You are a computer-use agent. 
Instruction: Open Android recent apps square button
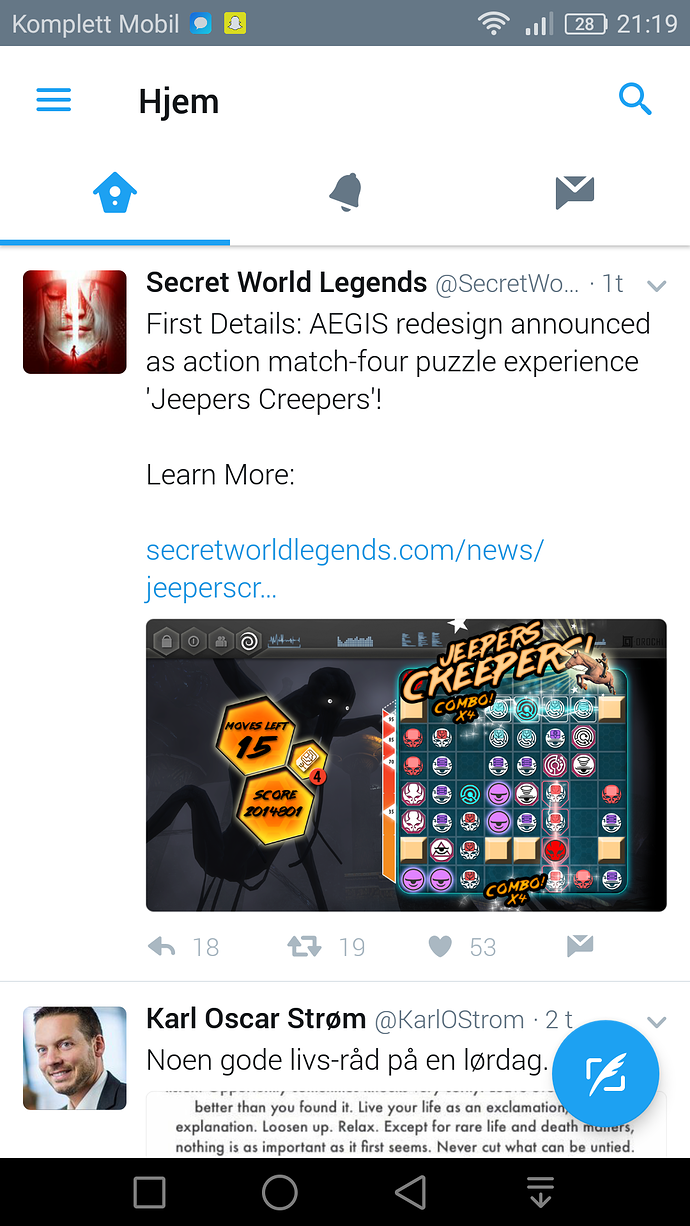[x=149, y=1192]
